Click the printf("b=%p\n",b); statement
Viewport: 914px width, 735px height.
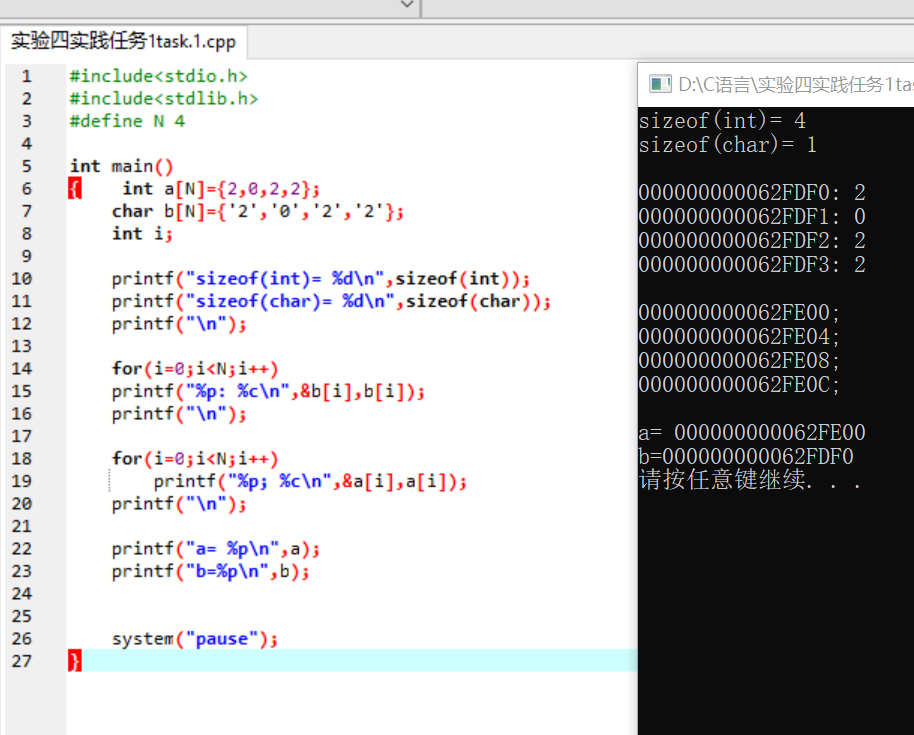click(x=210, y=571)
